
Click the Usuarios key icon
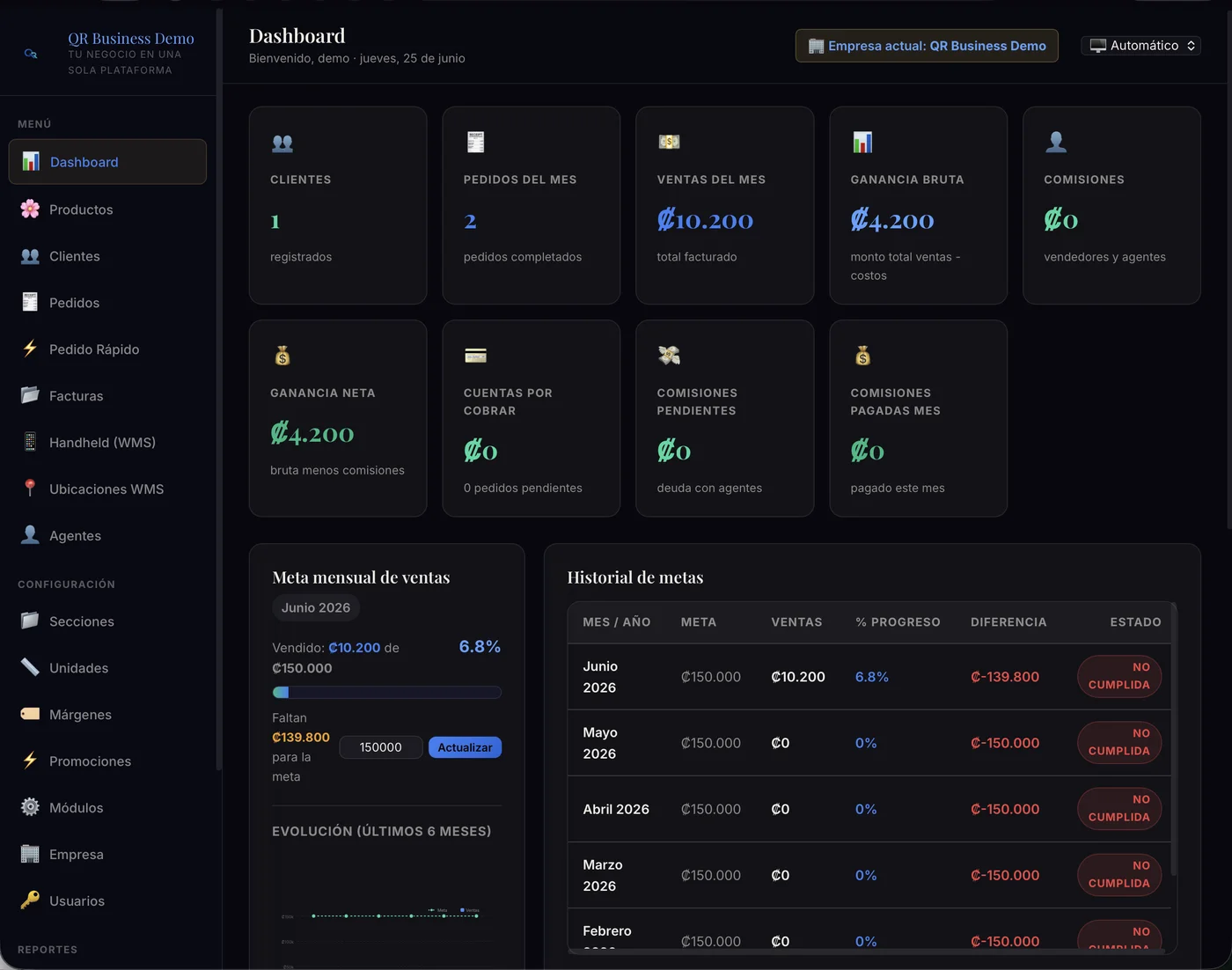30,900
